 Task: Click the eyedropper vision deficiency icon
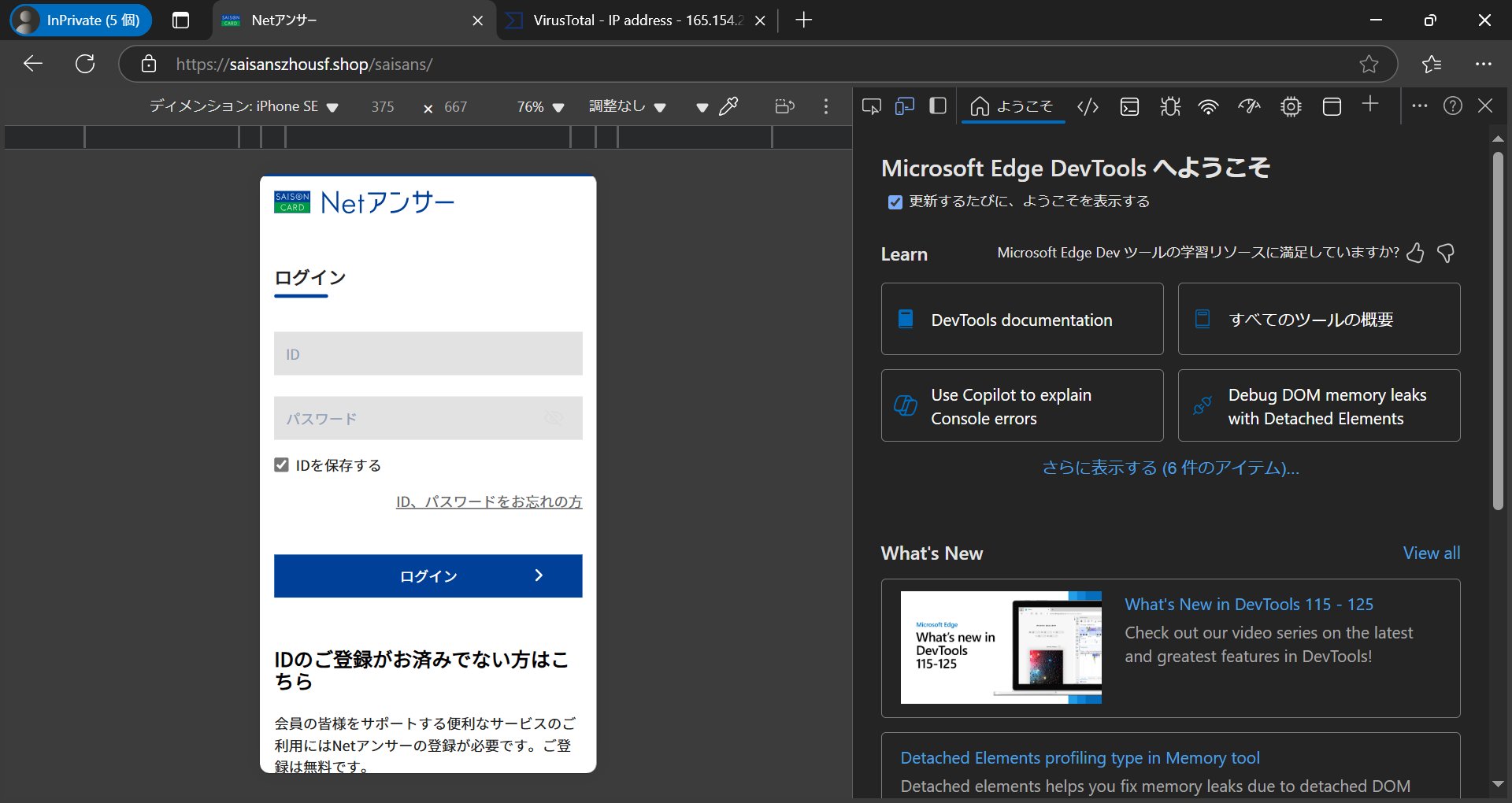pos(728,105)
